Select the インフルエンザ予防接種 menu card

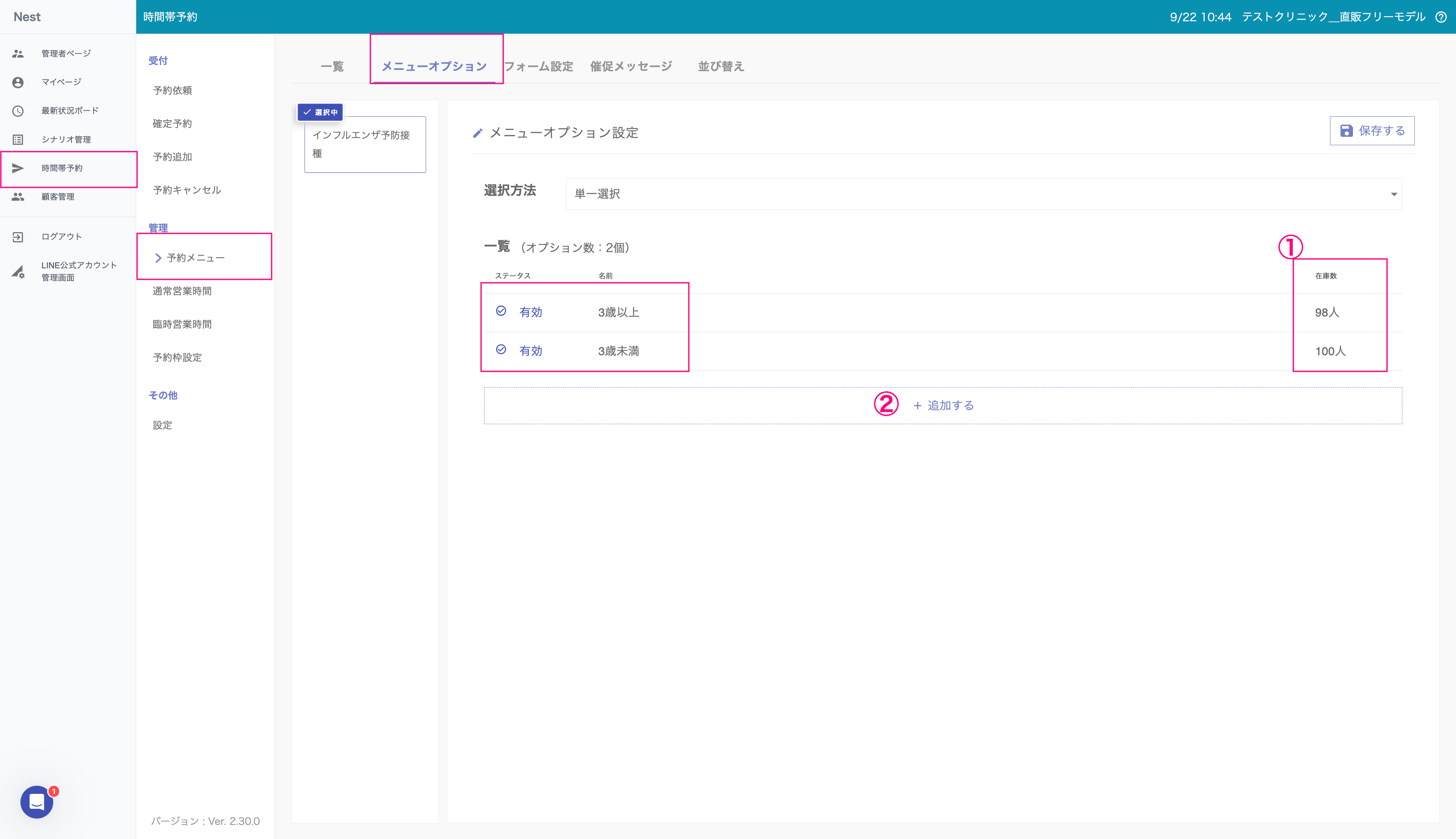tap(364, 144)
